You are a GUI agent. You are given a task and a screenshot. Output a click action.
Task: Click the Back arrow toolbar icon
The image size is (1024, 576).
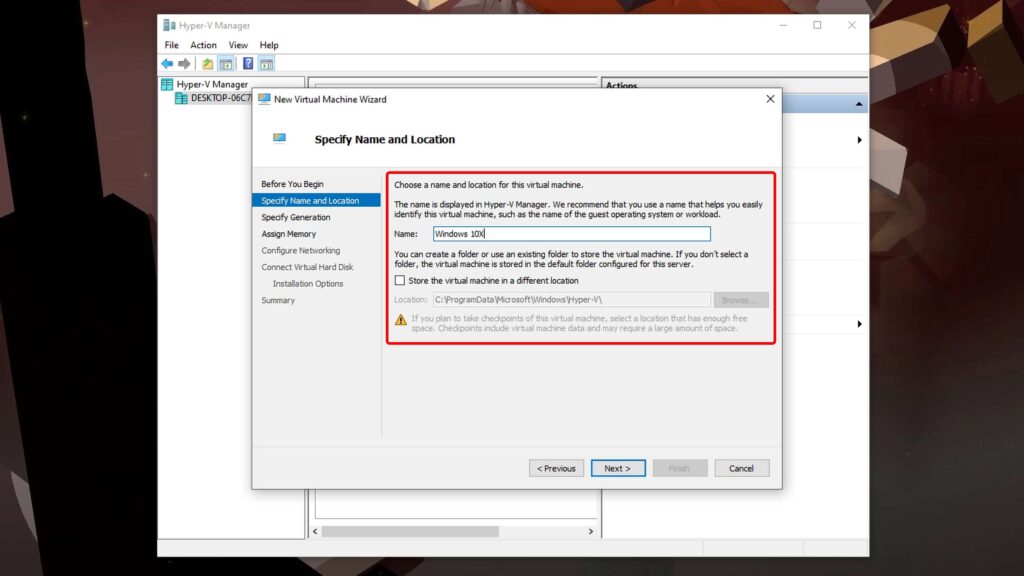point(167,63)
